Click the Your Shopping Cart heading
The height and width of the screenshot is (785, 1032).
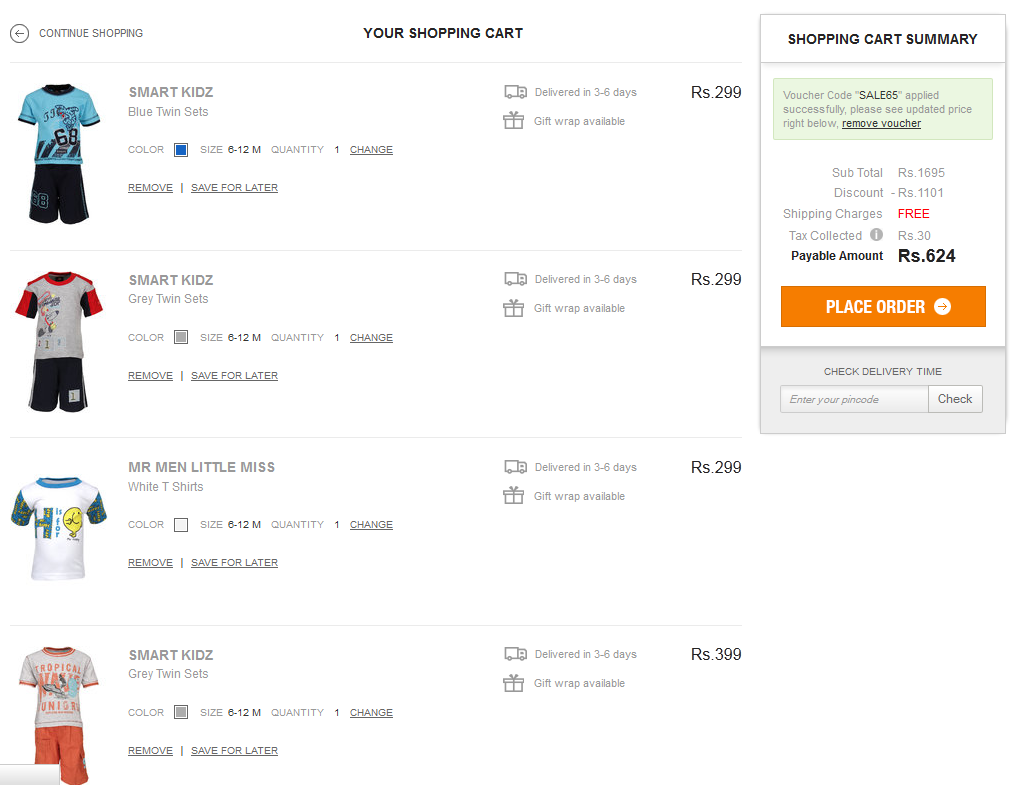443,34
